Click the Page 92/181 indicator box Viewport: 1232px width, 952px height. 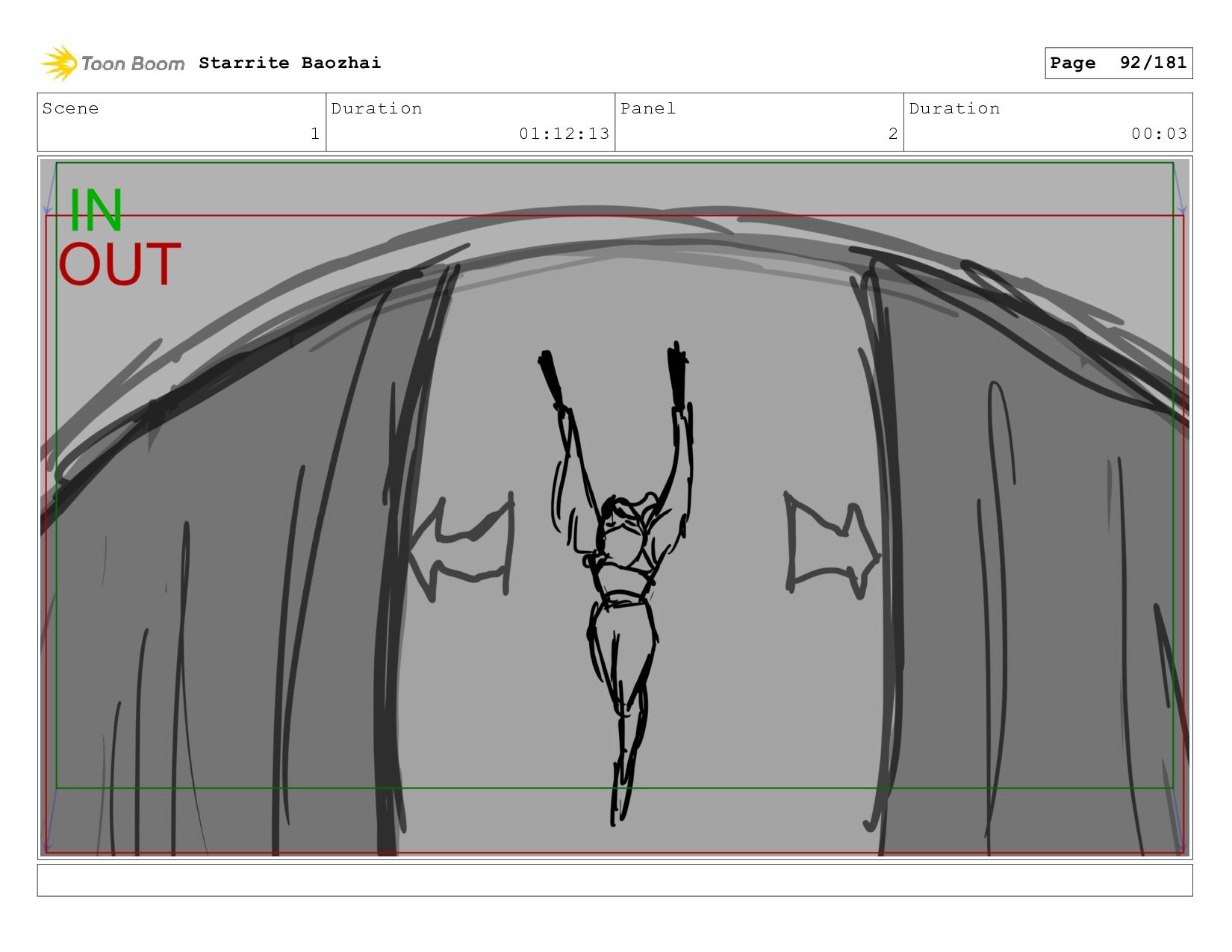point(1119,63)
